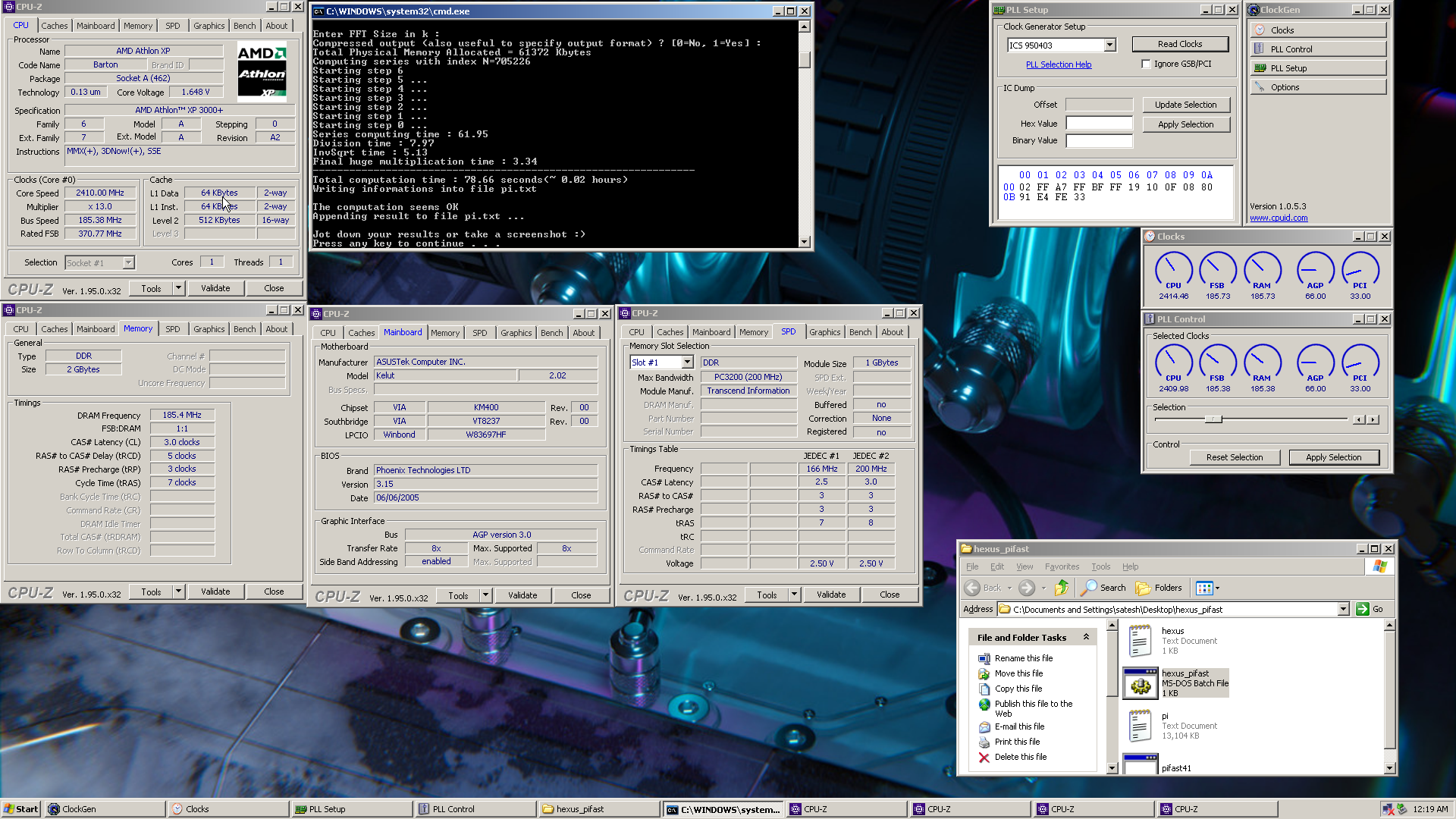Expand Tools dropdown arrow in CPU-Z SPD window
1456x819 pixels.
coord(794,595)
